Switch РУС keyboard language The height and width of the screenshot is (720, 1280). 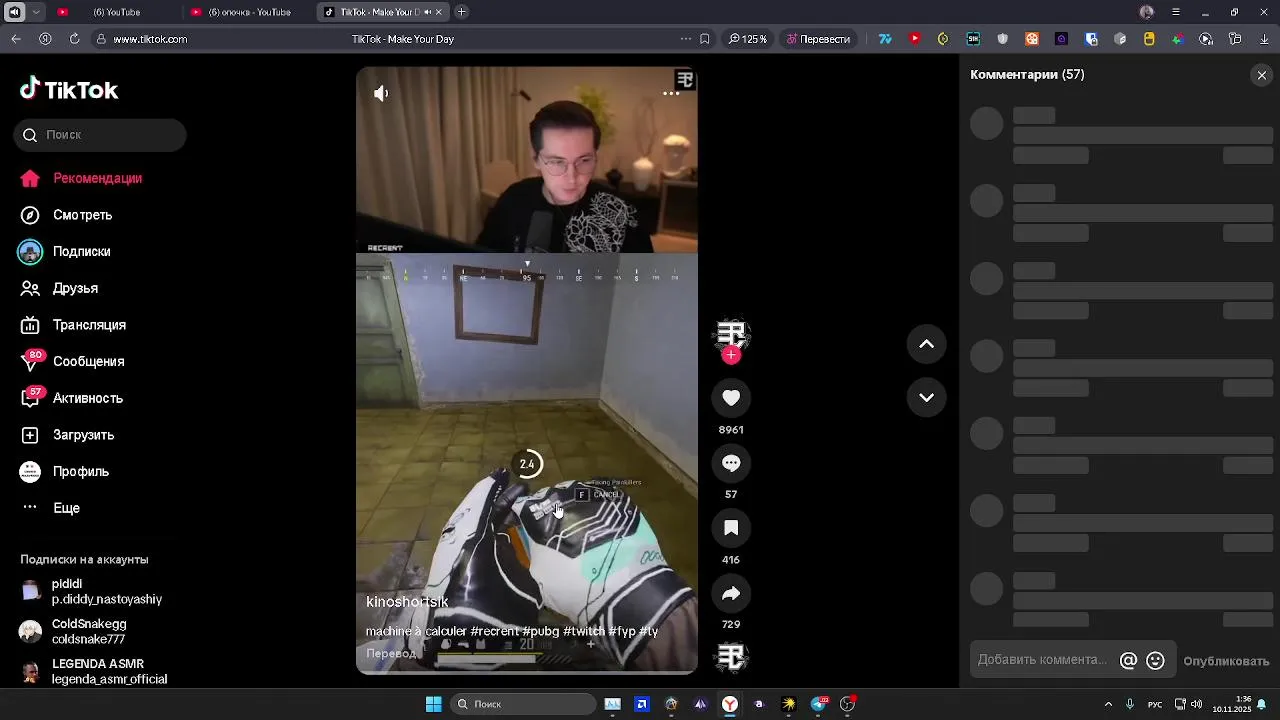coord(1155,704)
